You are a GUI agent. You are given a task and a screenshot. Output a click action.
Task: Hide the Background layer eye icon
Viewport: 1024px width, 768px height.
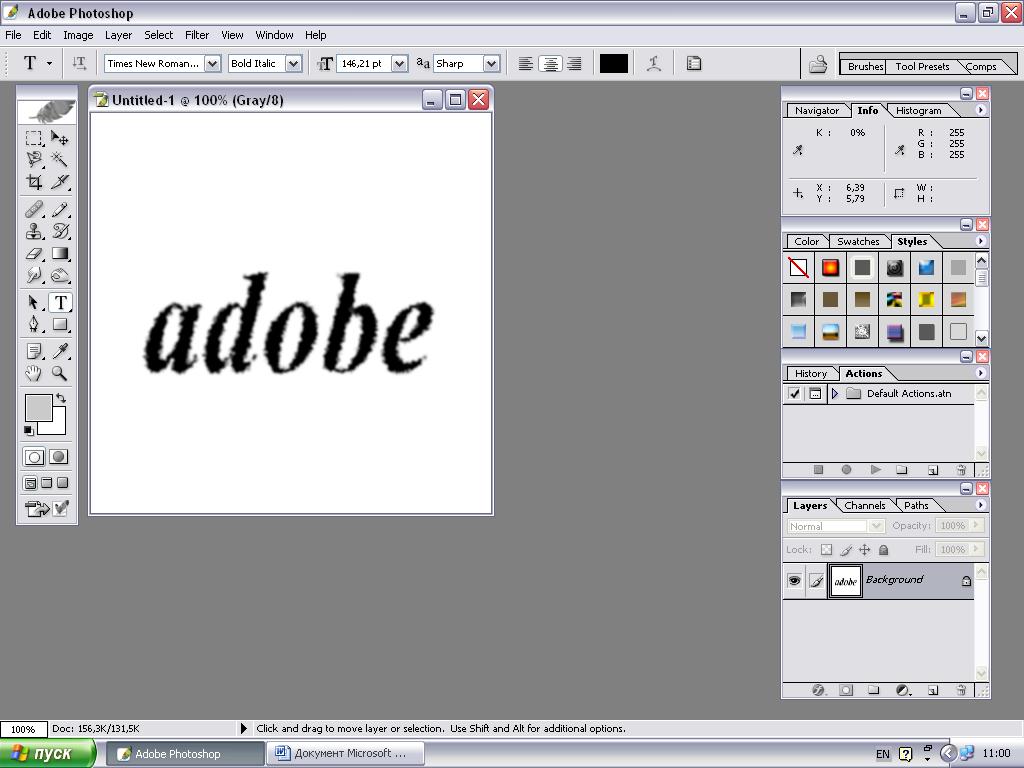click(794, 581)
